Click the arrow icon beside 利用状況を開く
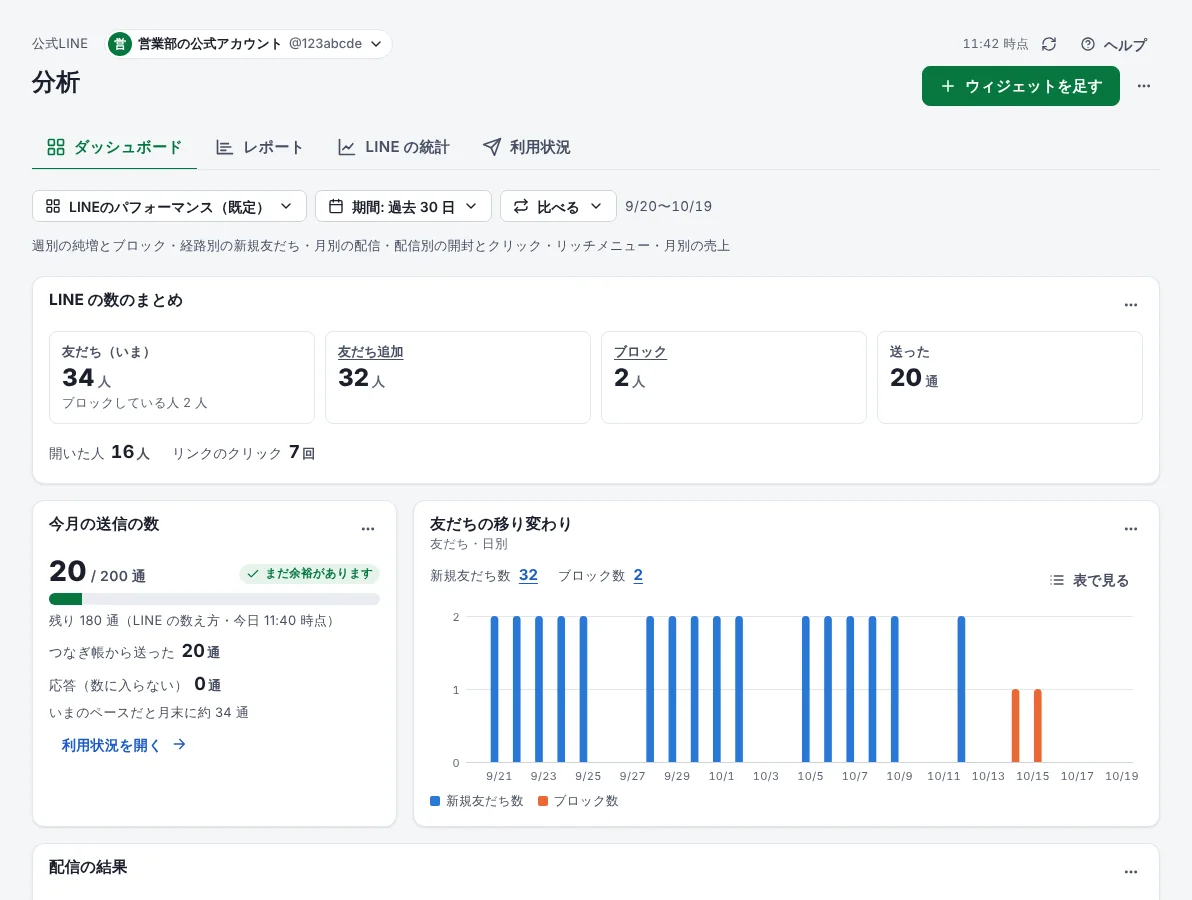This screenshot has height=900, width=1192. [x=179, y=744]
